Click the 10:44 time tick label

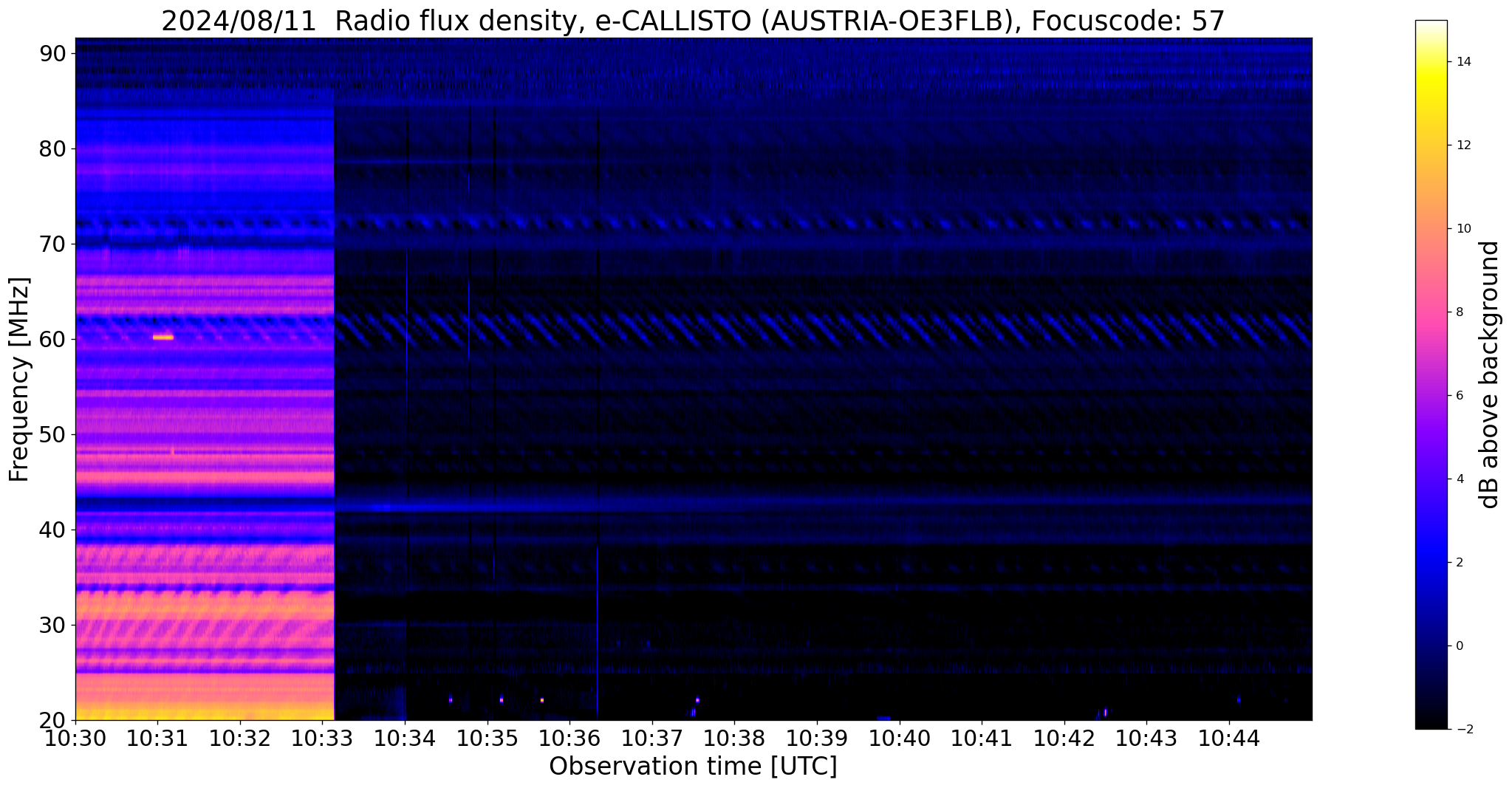click(x=1229, y=738)
